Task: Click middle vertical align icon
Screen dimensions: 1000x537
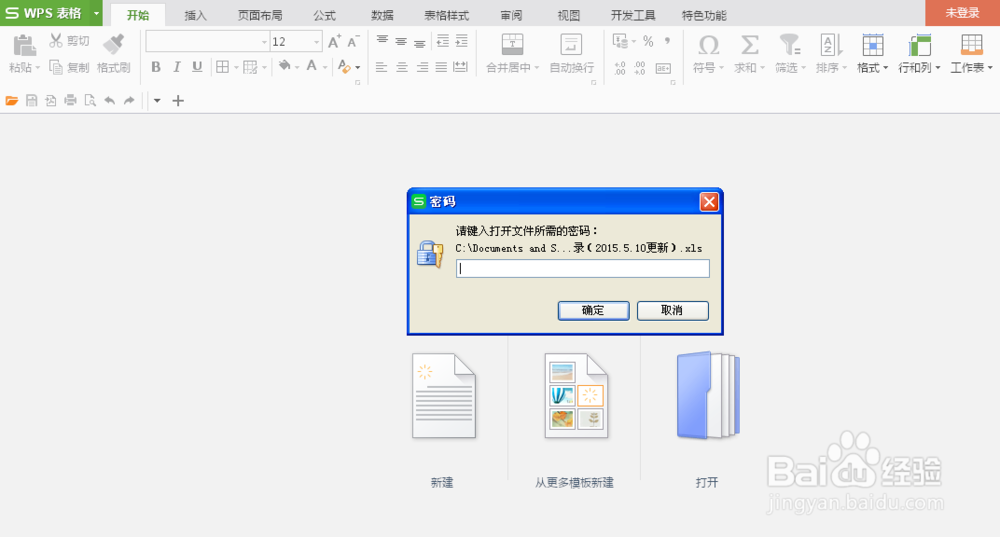Action: [401, 41]
